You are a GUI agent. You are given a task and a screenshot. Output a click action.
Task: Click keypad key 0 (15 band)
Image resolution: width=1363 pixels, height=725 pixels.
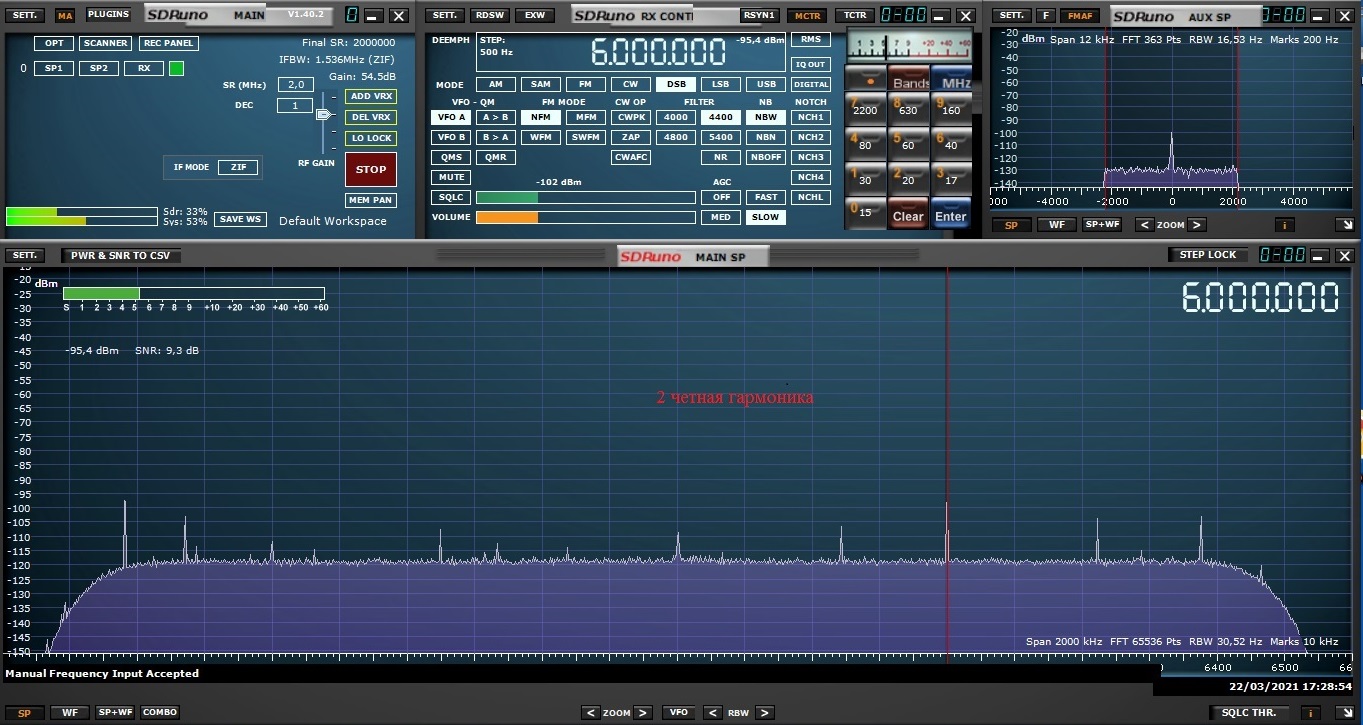point(866,212)
